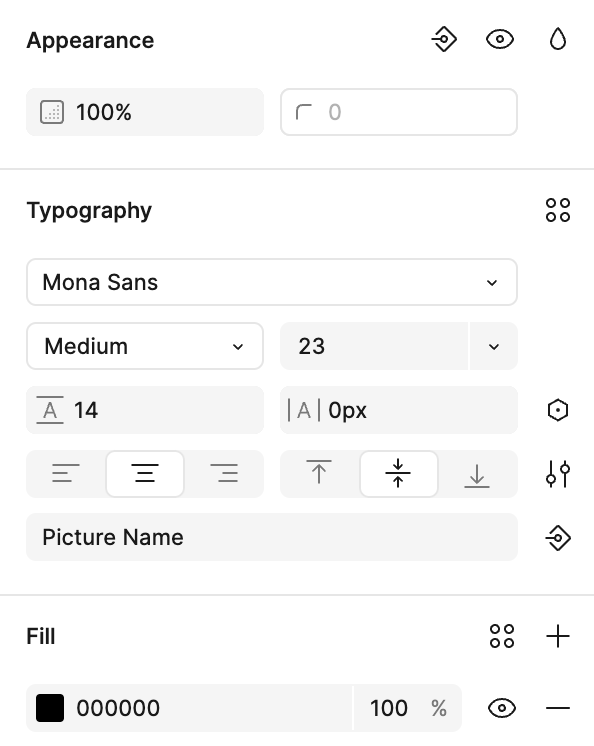Expand font size presets chevron next to 23
Viewport: 594px width, 746px height.
click(x=494, y=346)
